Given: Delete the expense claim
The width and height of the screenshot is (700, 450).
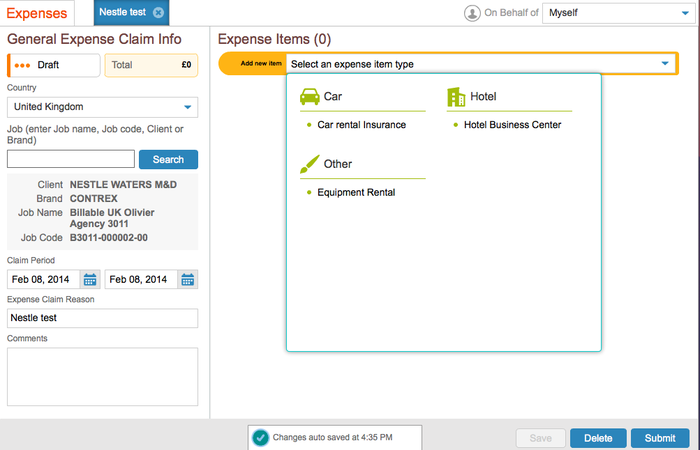Looking at the screenshot, I should (598, 438).
